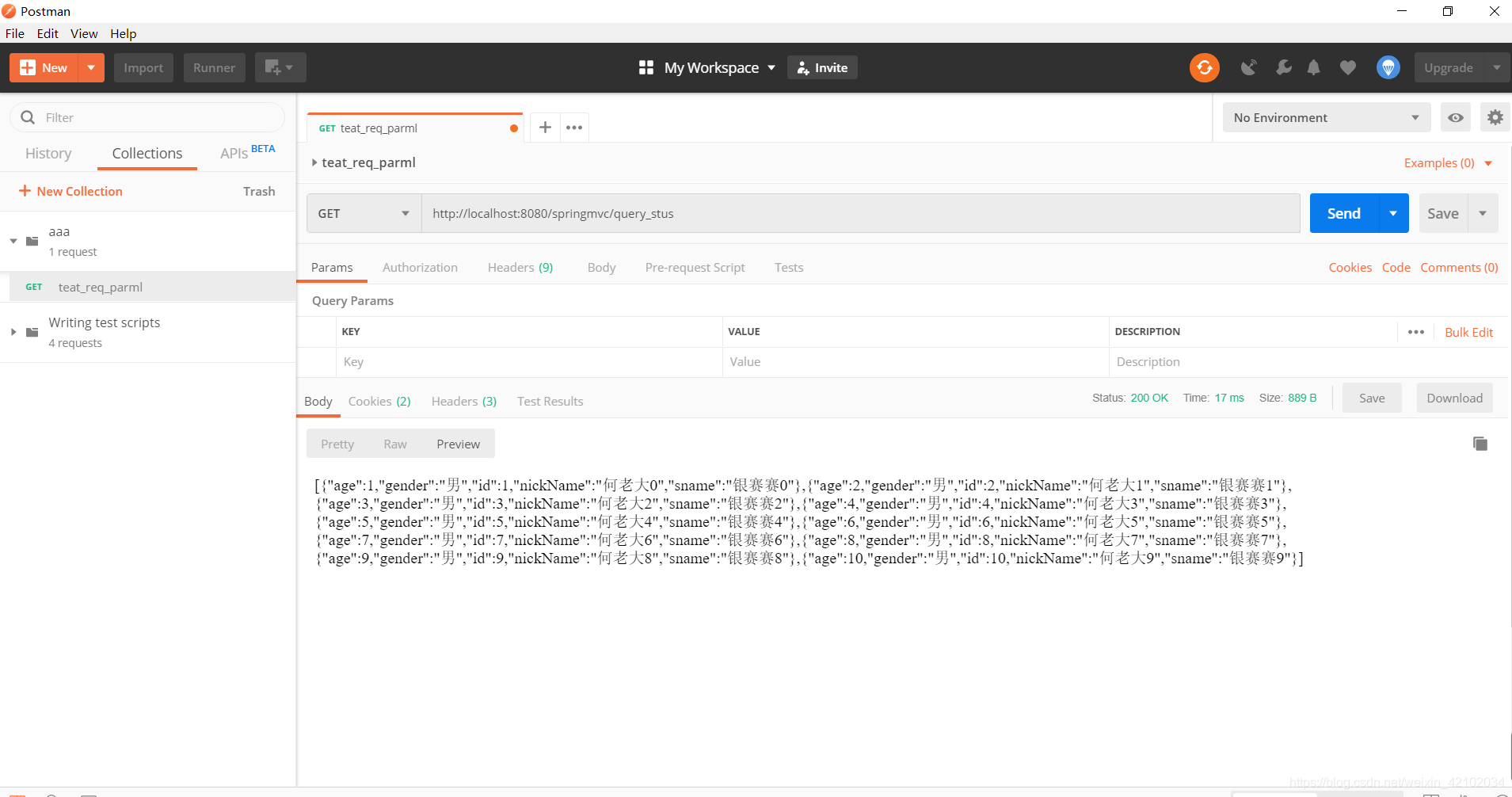1512x797 pixels.
Task: Click the Send button
Action: point(1344,213)
